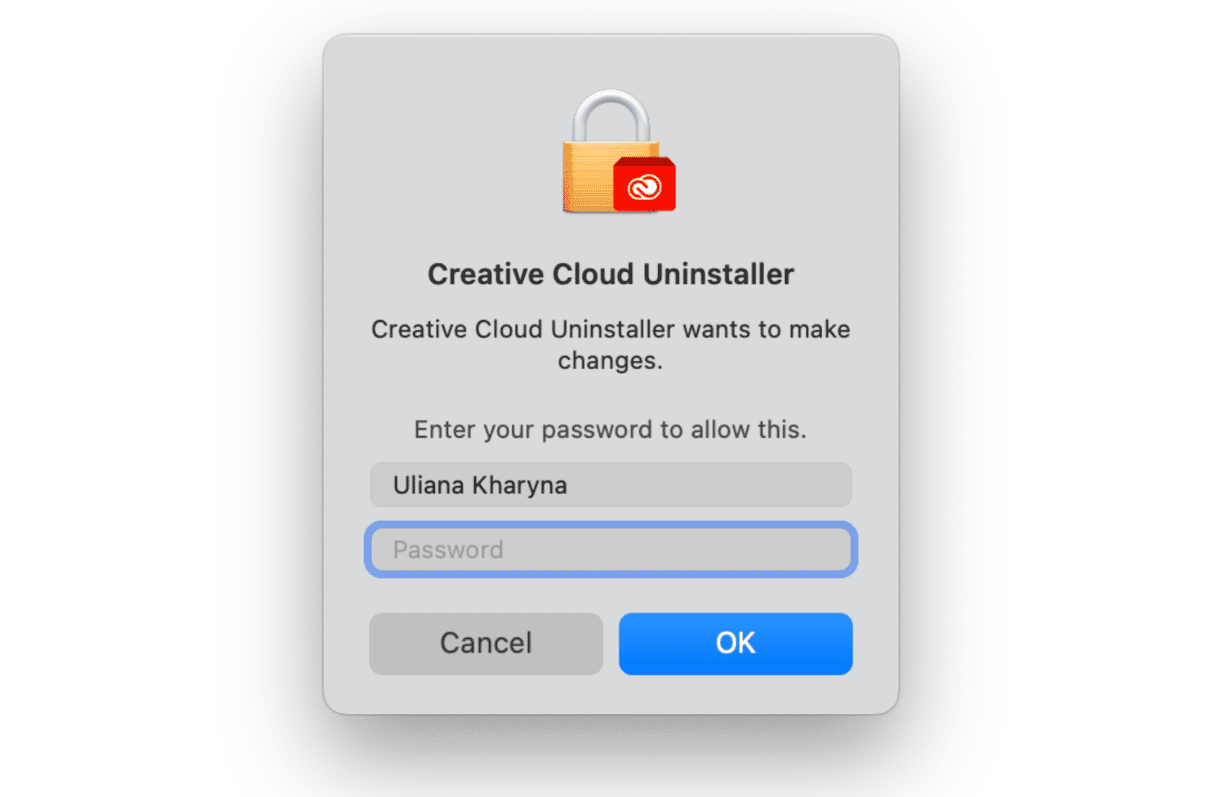The width and height of the screenshot is (1216, 797).
Task: Focus the Uliana Kharyna username field
Action: [x=611, y=485]
